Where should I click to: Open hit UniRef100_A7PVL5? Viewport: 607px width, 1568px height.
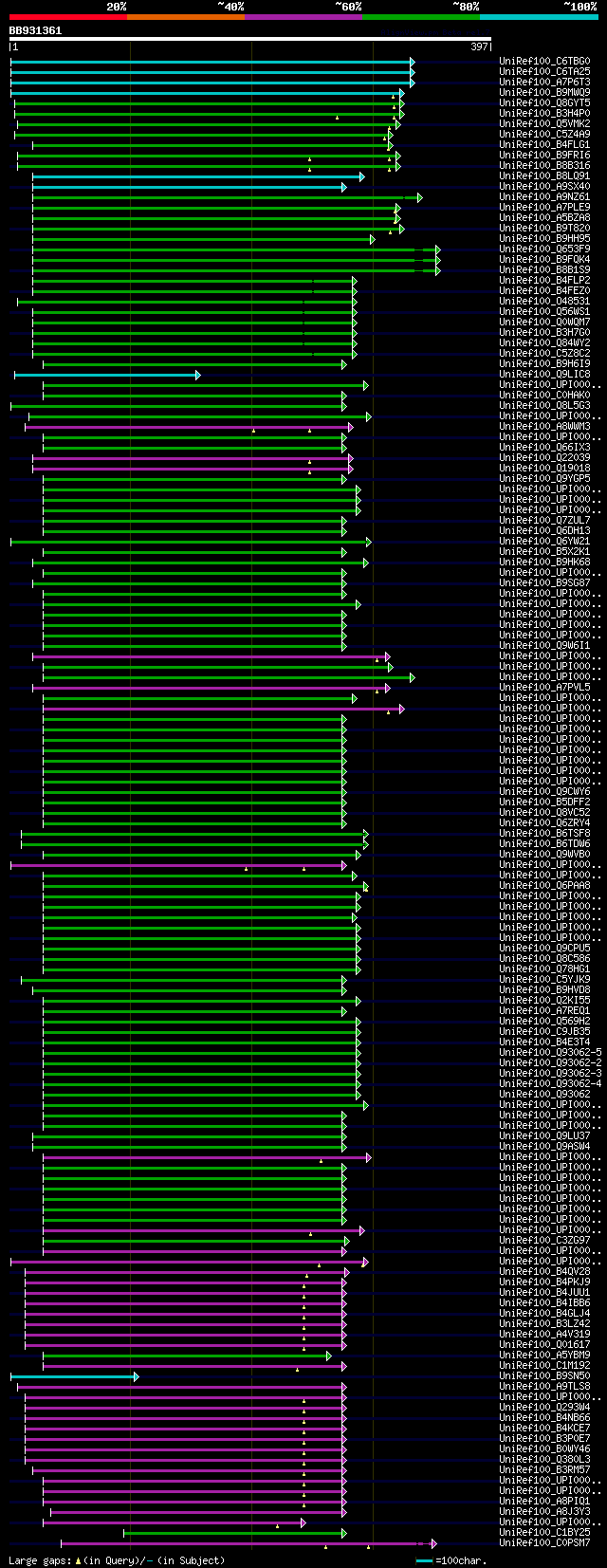(x=544, y=688)
